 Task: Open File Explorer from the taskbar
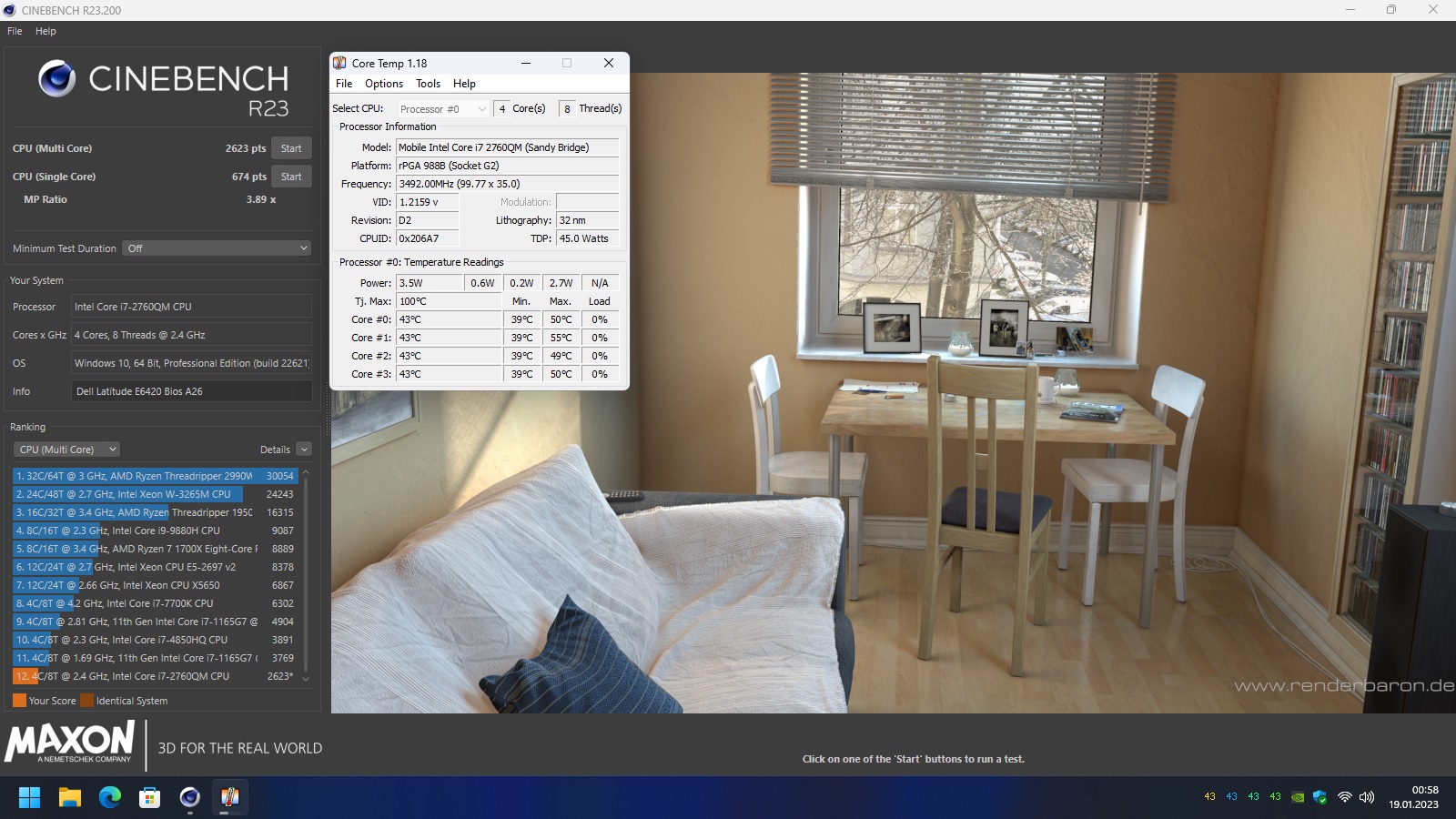pos(70,797)
